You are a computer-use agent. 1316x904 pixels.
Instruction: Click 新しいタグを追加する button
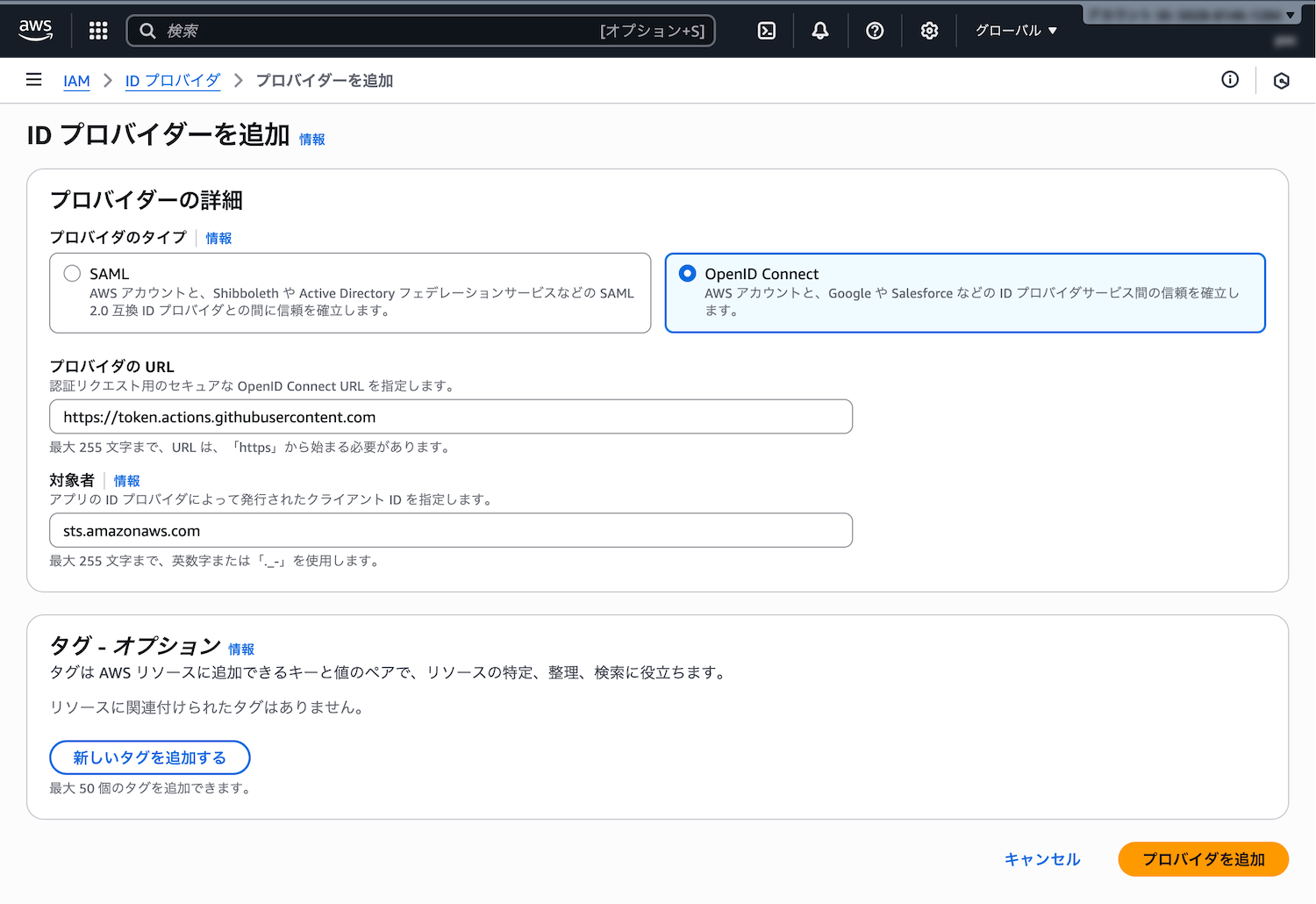tap(150, 757)
